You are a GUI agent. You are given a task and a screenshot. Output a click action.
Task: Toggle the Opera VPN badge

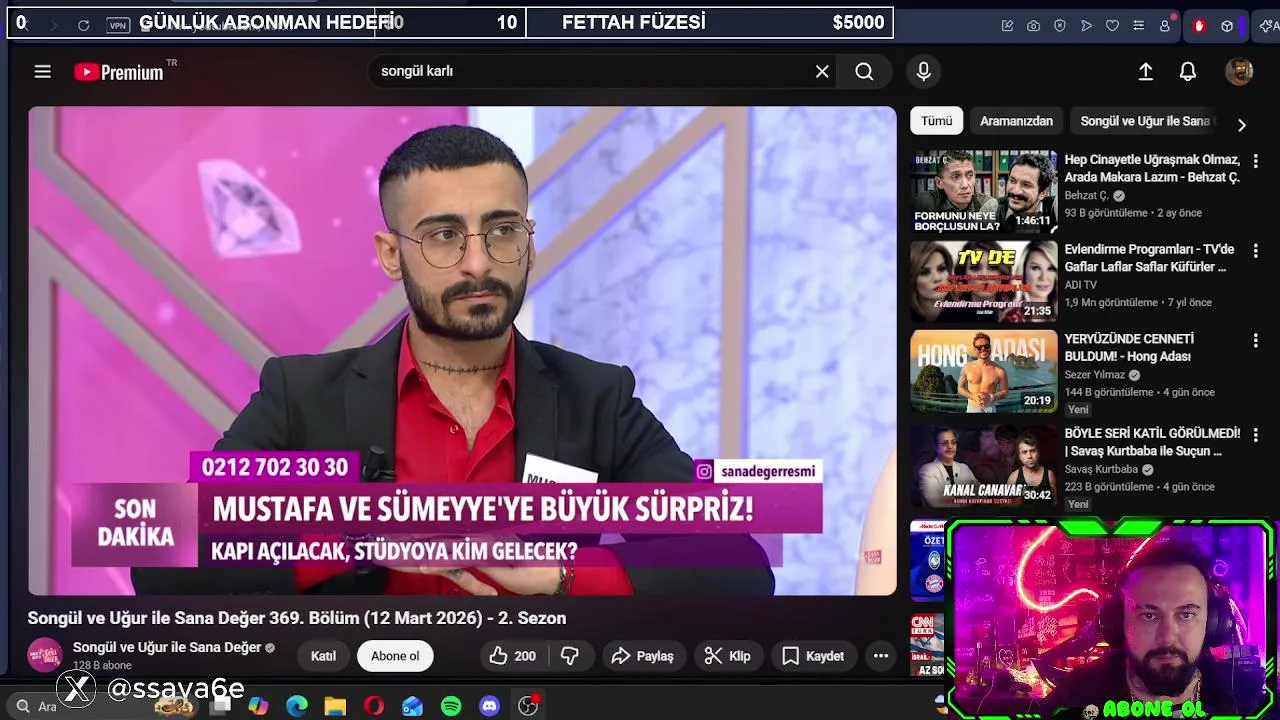coord(118,25)
